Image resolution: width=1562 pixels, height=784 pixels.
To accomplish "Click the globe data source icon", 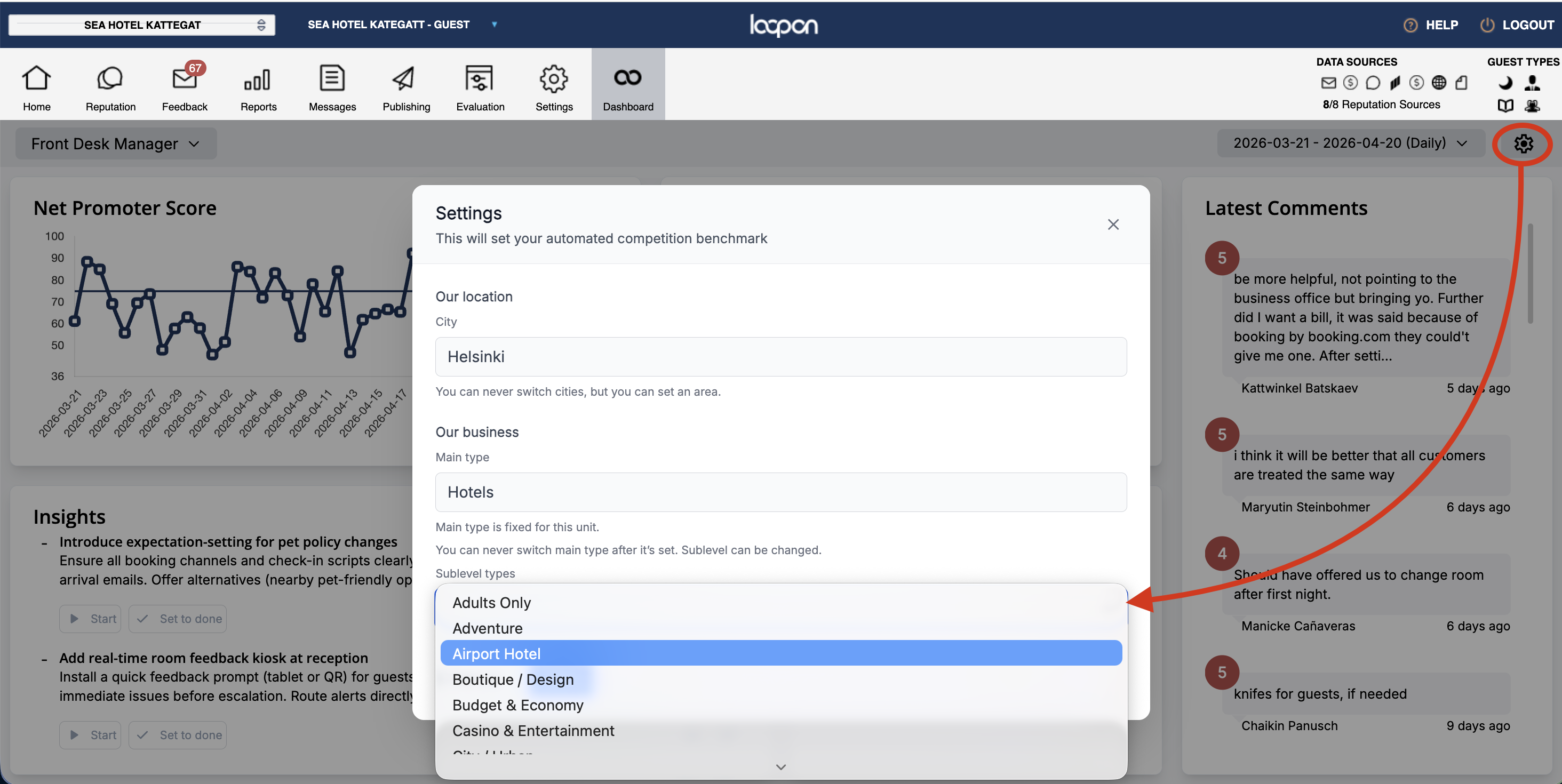I will (x=1439, y=83).
